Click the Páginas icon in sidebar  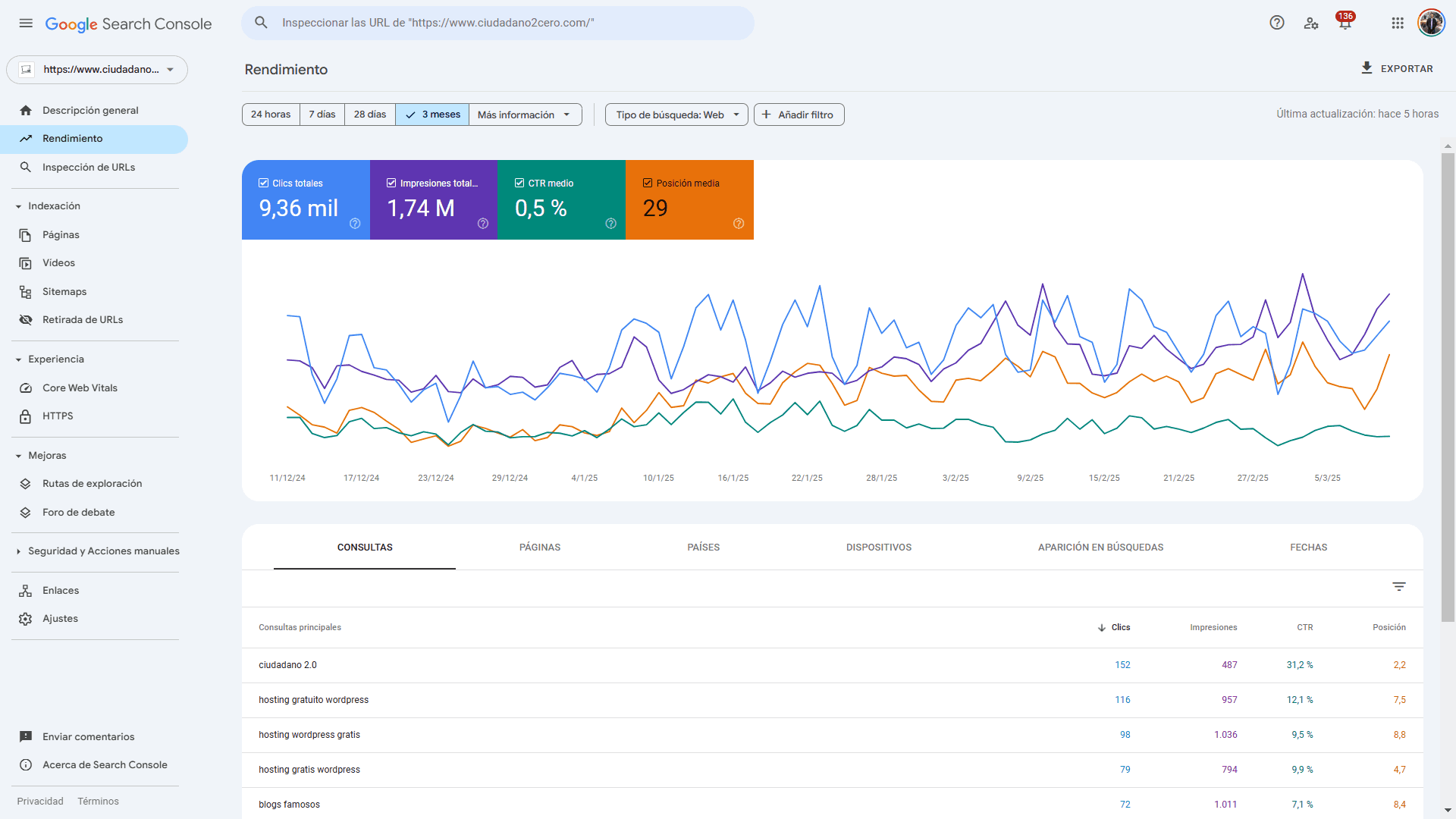coord(26,235)
